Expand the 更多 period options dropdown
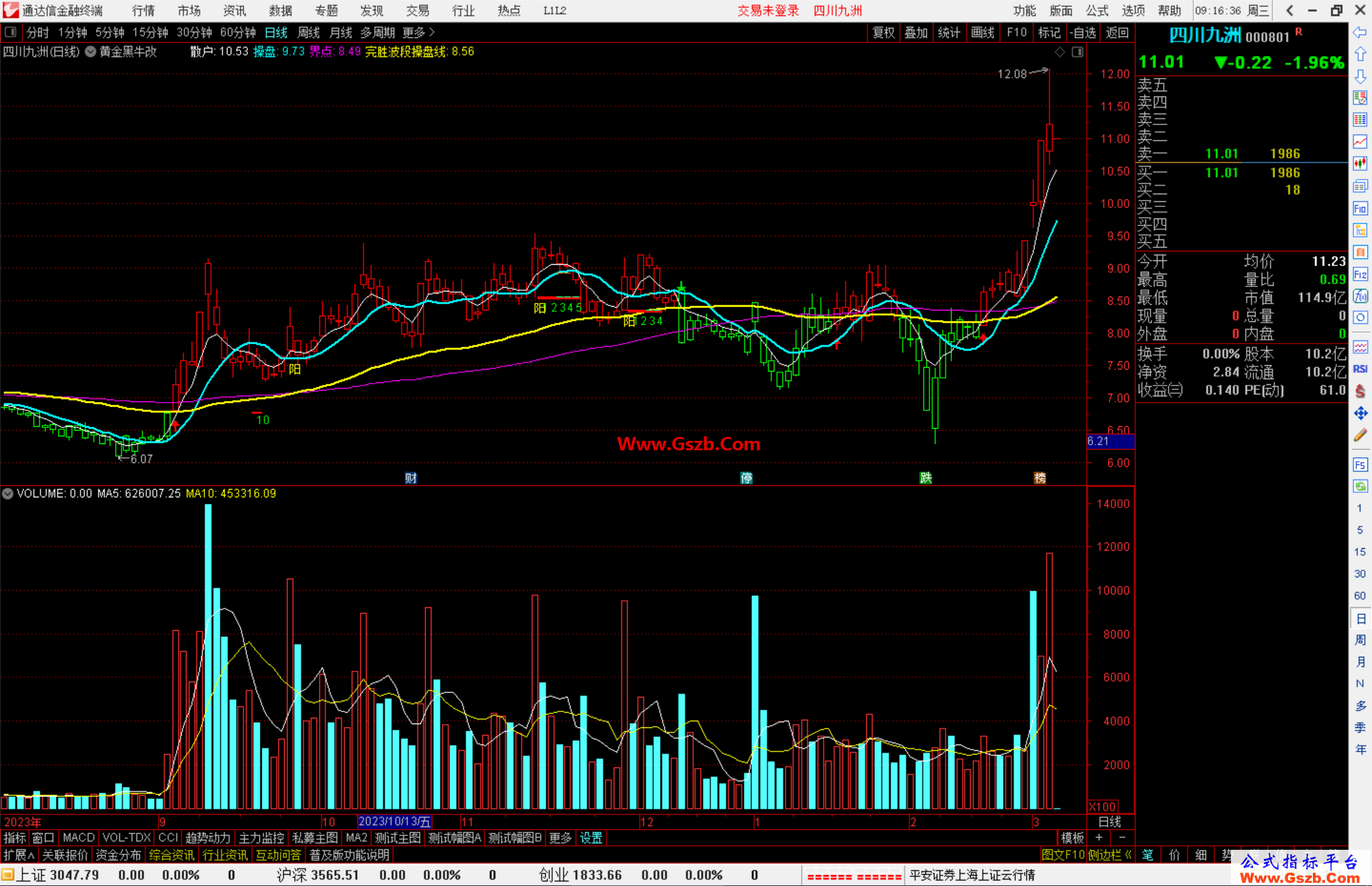This screenshot has width=1372, height=886. [419, 32]
